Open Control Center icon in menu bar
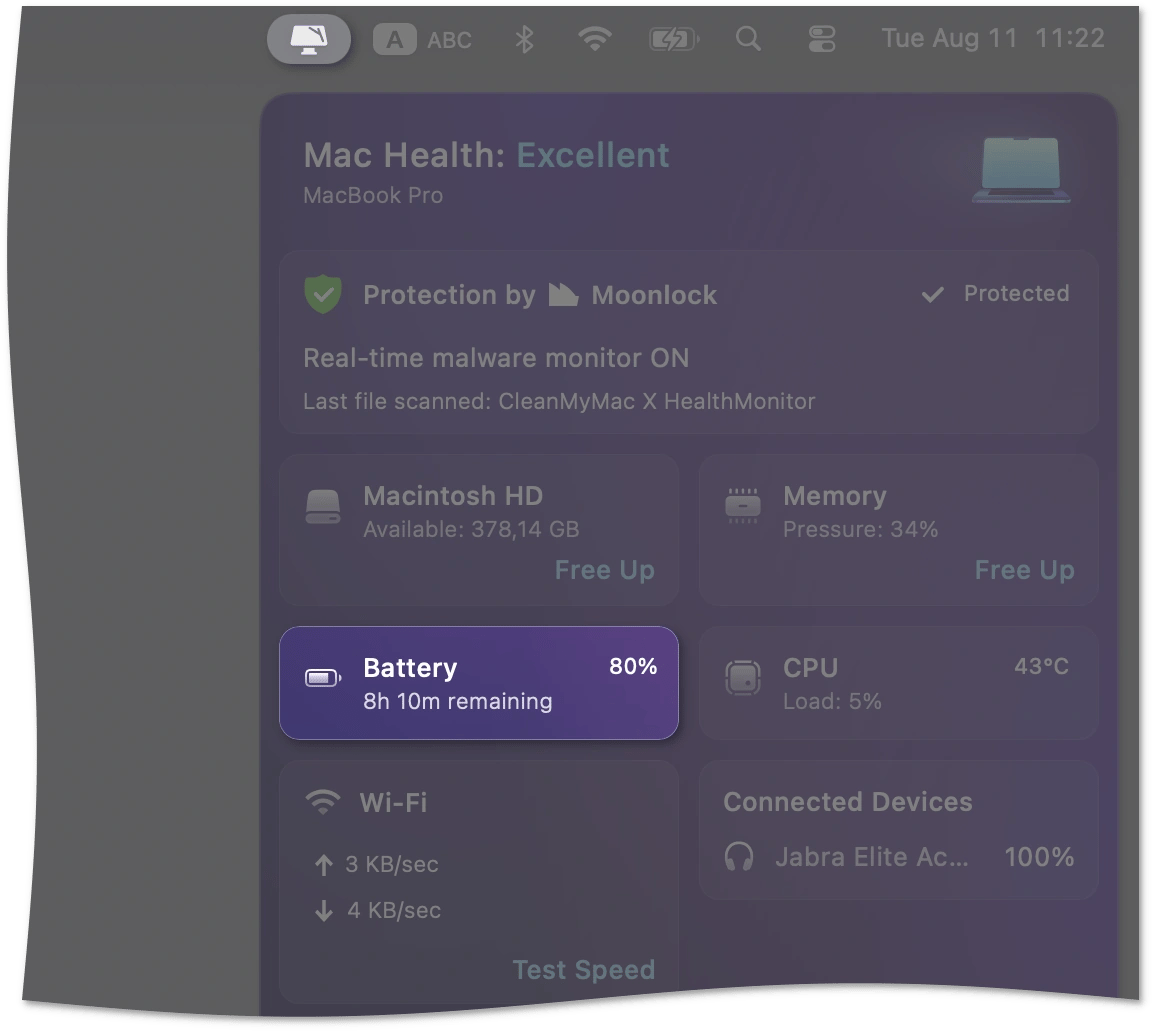This screenshot has height=1031, width=1152. [821, 39]
